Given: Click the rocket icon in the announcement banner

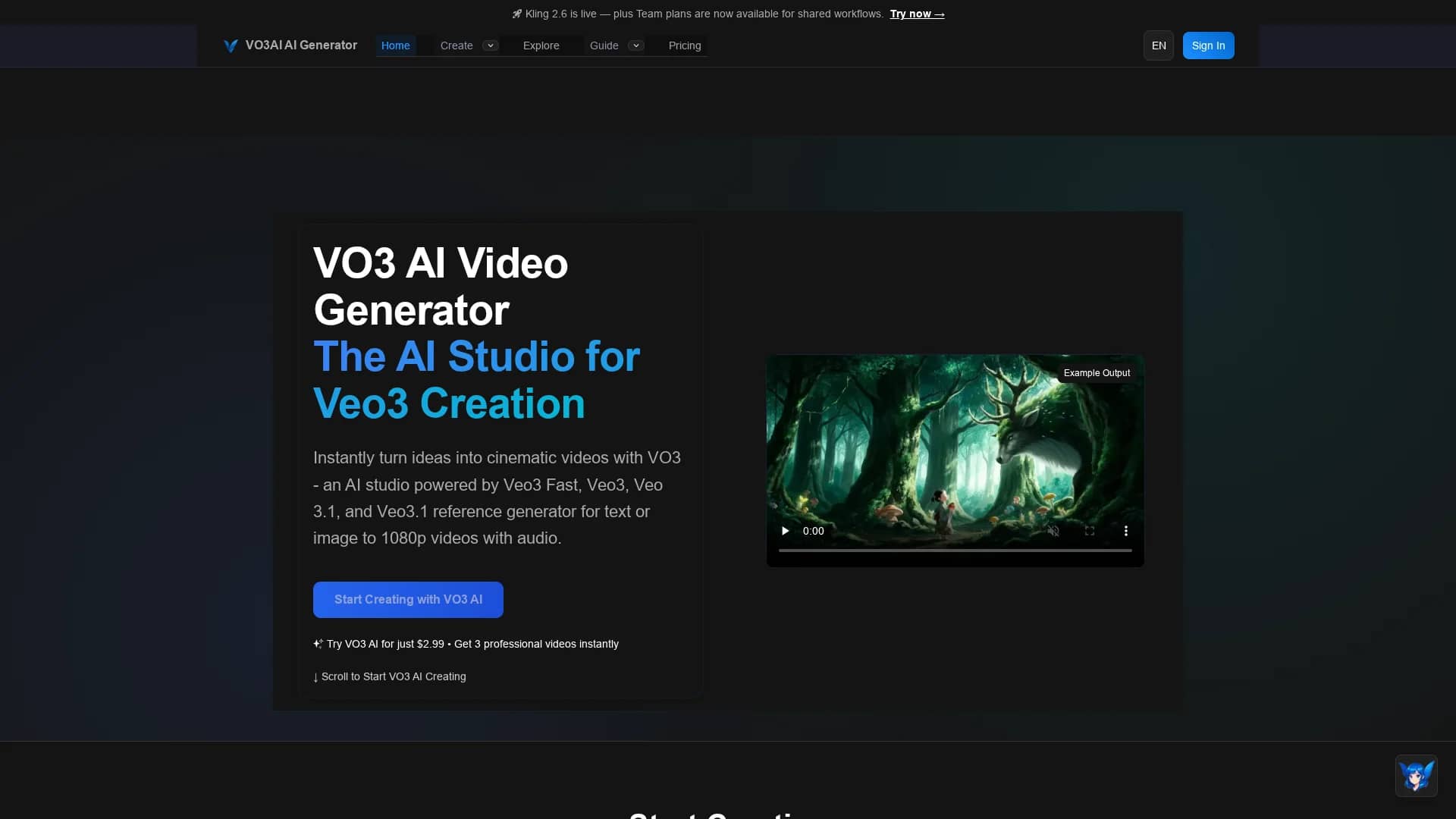Looking at the screenshot, I should click(x=517, y=14).
